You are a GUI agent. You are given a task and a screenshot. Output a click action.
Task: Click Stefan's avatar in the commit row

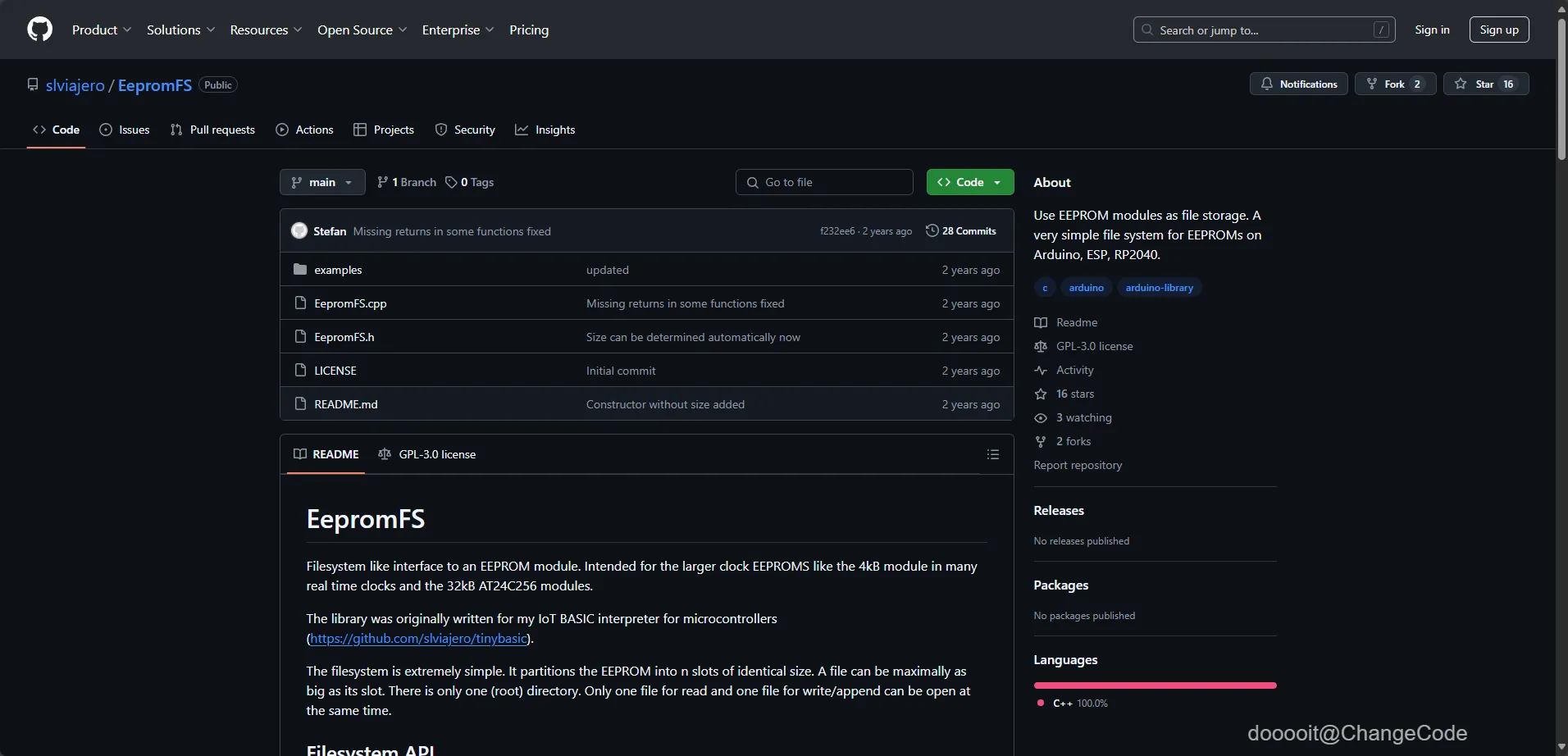299,230
